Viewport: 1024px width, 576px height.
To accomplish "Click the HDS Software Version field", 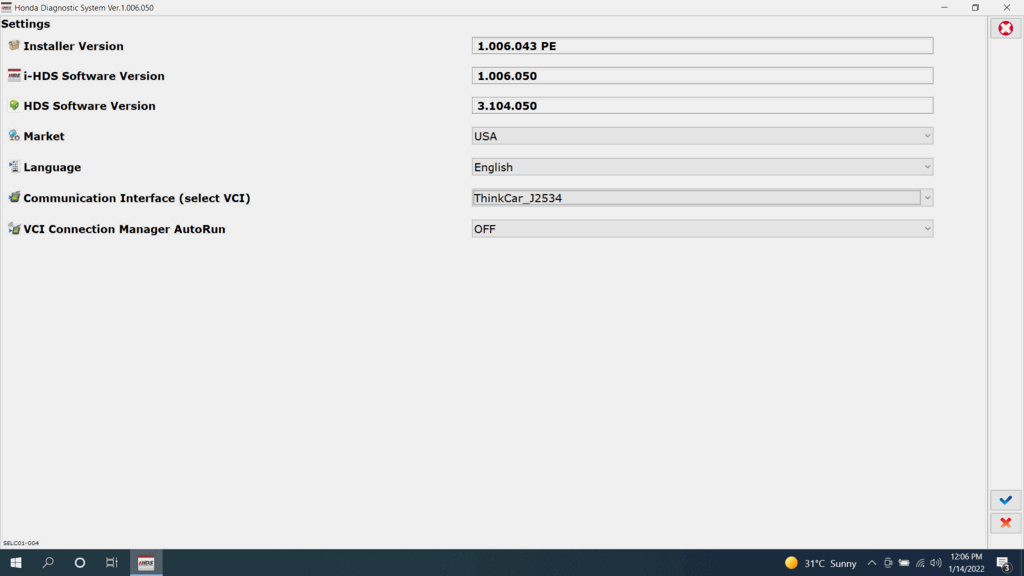I will coord(702,106).
